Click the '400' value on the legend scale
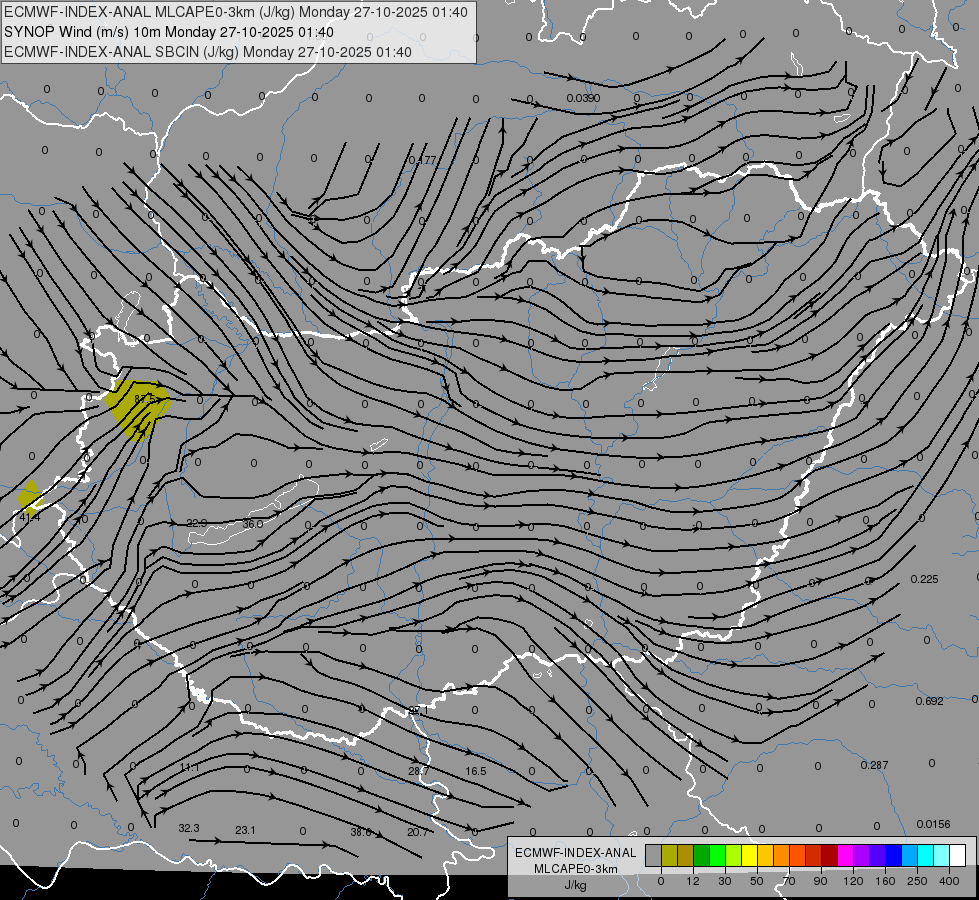The width and height of the screenshot is (979, 900). coord(949,881)
